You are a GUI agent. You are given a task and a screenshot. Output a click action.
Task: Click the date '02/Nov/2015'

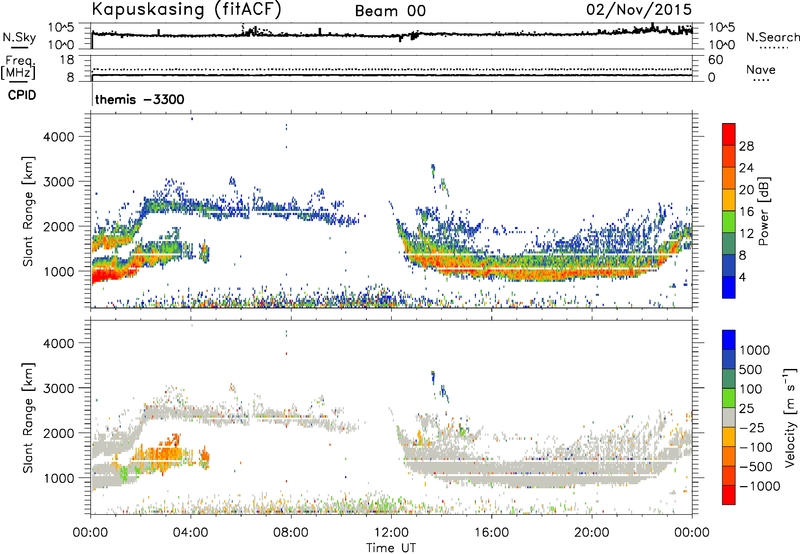pyautogui.click(x=639, y=9)
